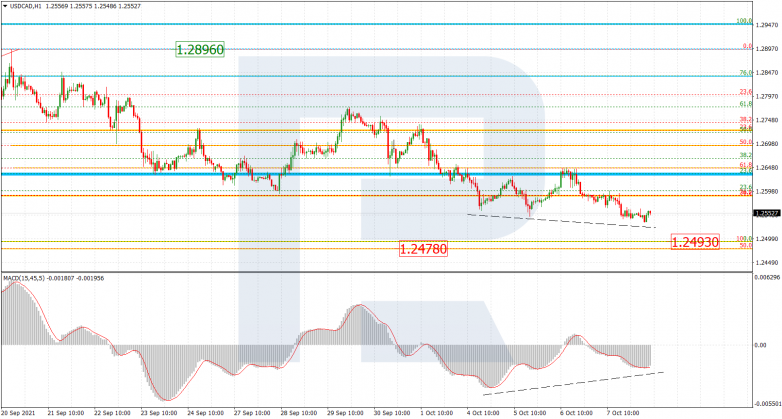782x419 pixels.
Task: Click the 1.26480 value on the price scale
Action: pos(767,168)
